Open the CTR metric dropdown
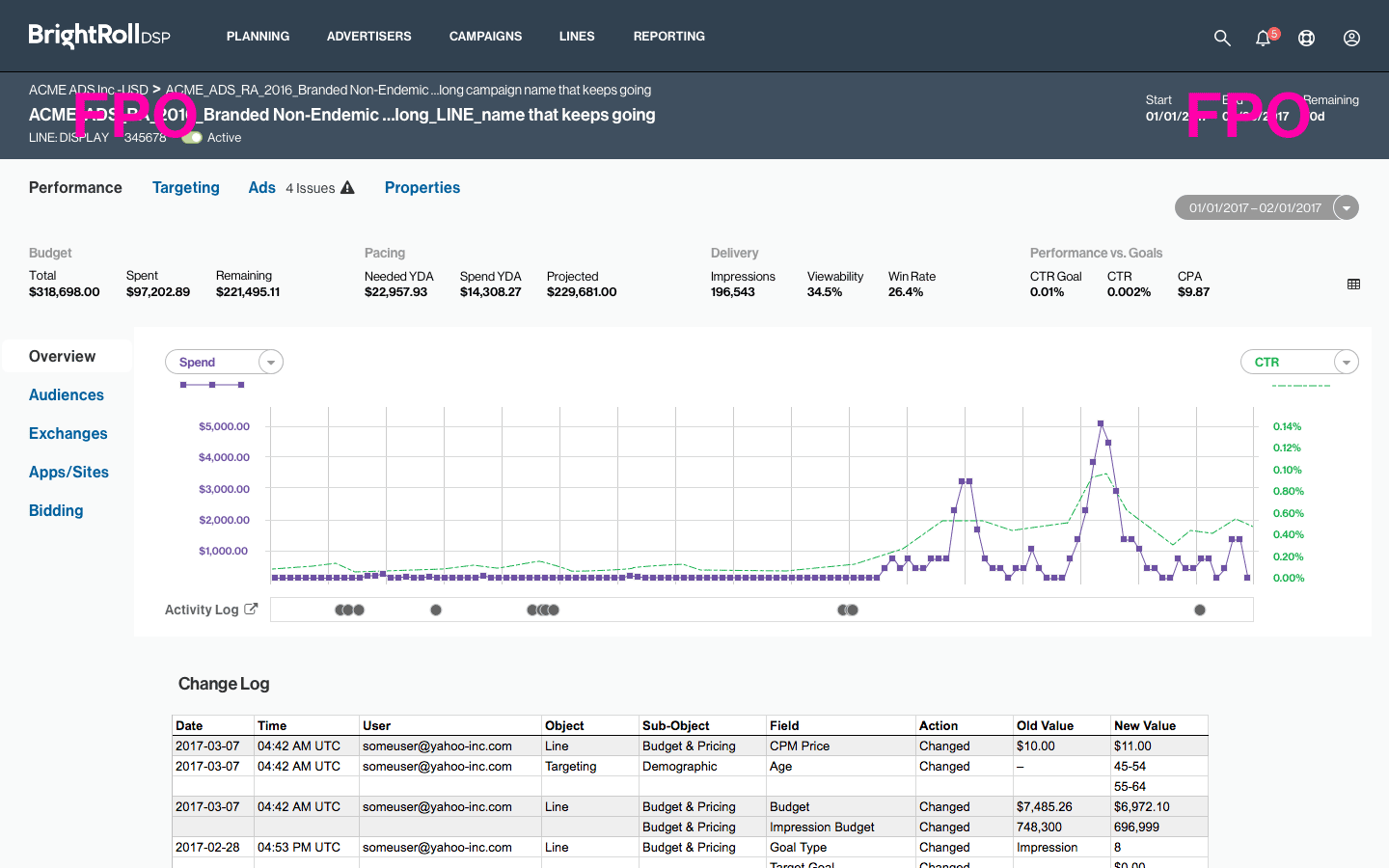The width and height of the screenshot is (1389, 868). click(1346, 362)
